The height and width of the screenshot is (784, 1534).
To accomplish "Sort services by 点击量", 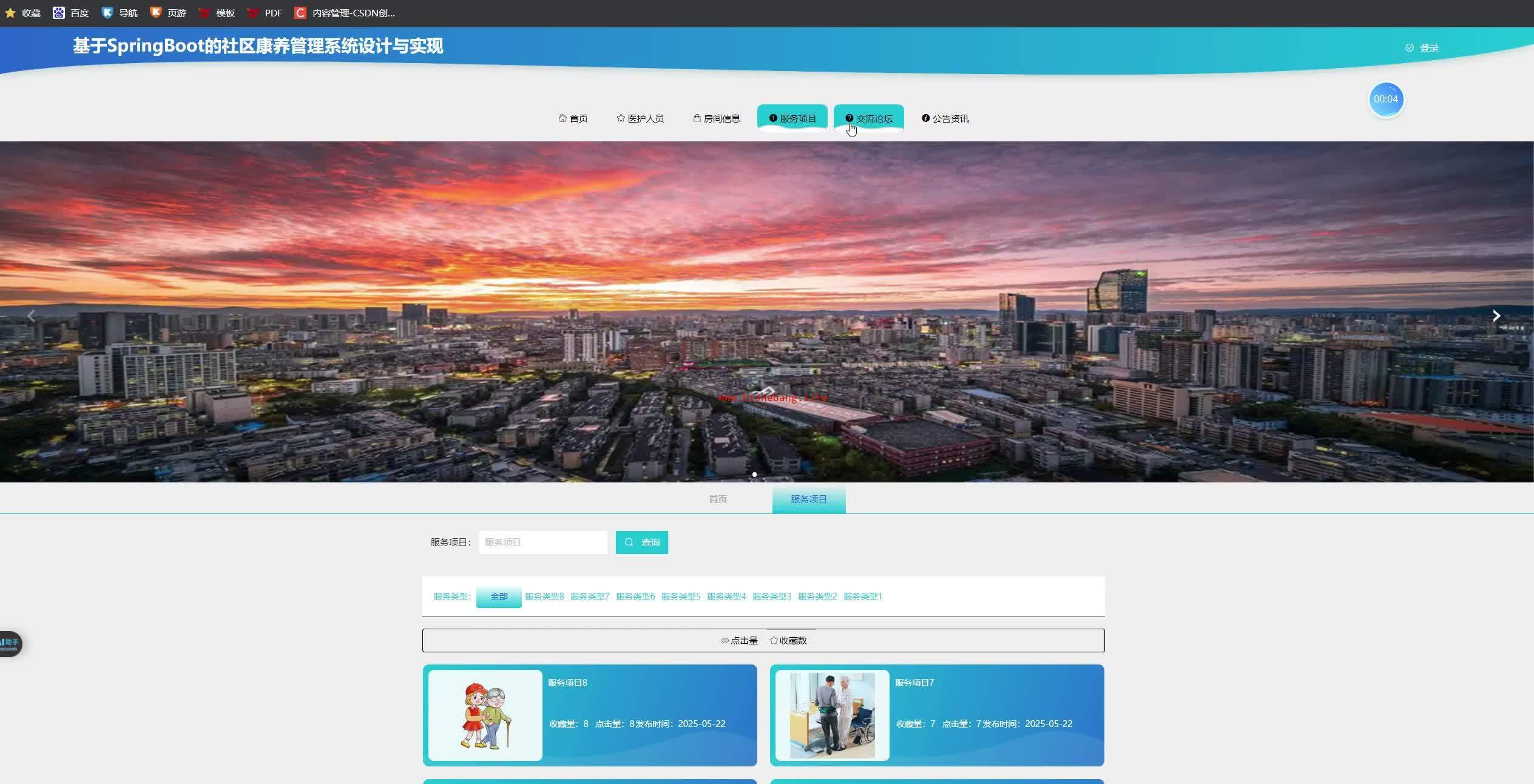I will pyautogui.click(x=739, y=641).
